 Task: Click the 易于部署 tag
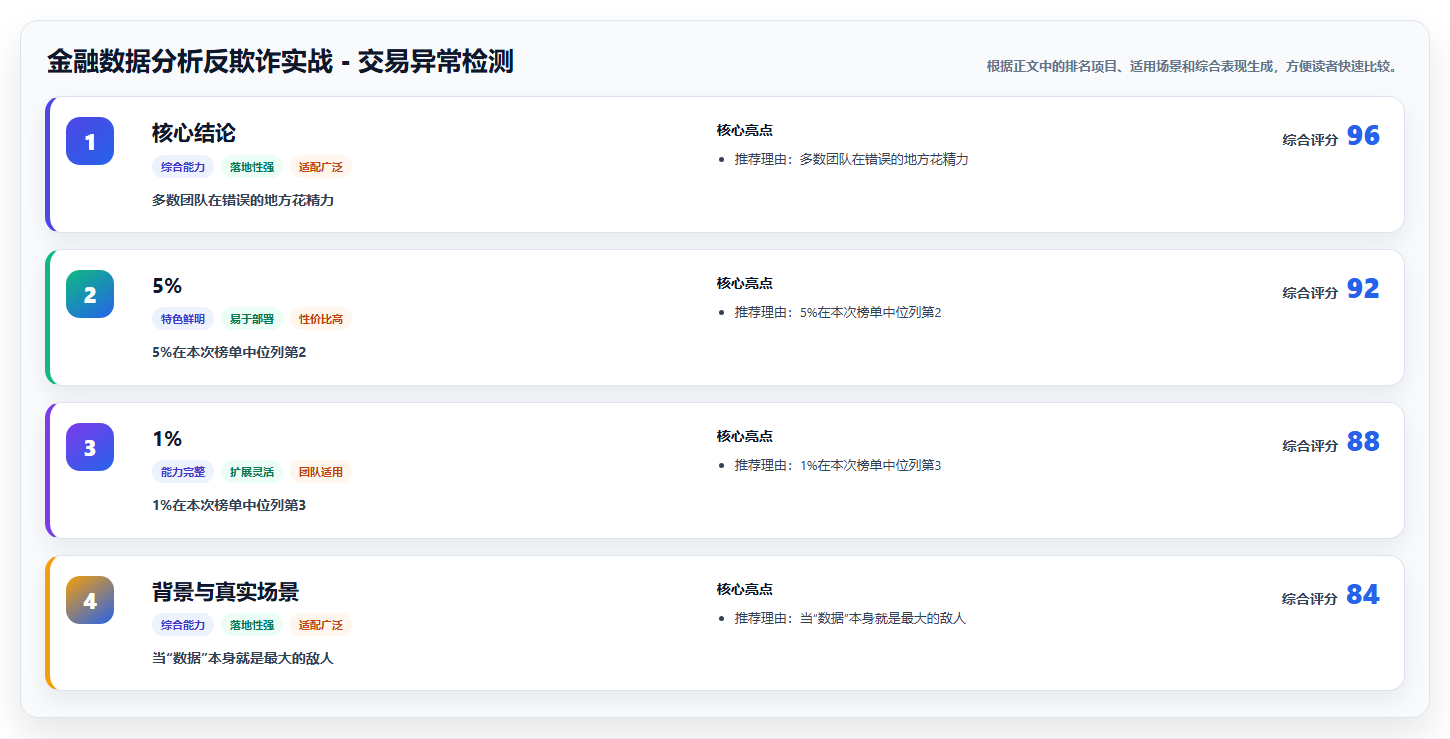point(252,320)
